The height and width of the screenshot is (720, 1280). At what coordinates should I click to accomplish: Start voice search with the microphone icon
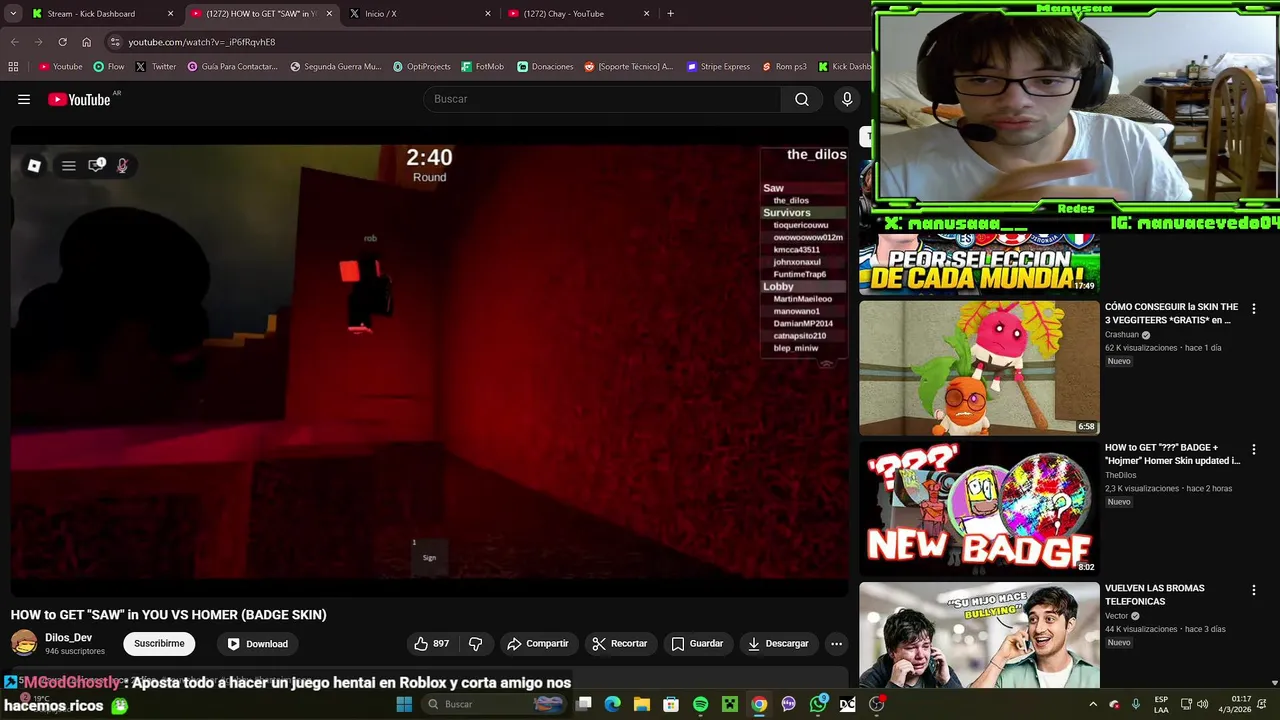click(x=847, y=99)
